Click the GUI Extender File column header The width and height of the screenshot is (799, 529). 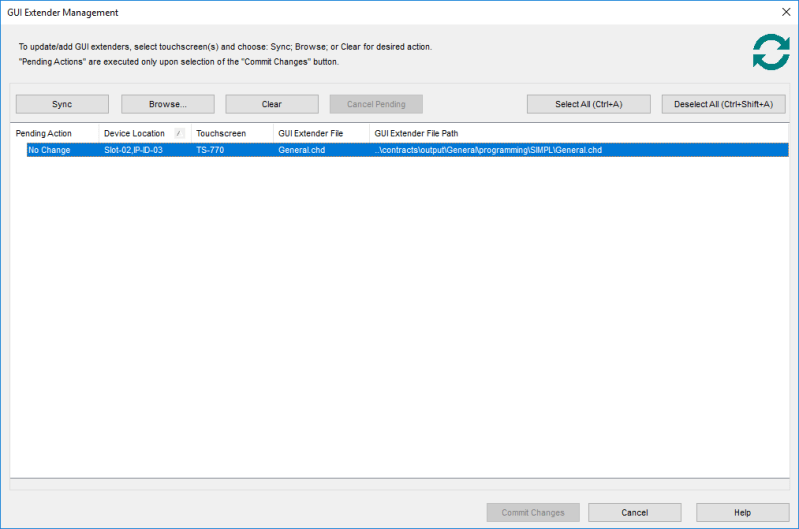click(311, 133)
